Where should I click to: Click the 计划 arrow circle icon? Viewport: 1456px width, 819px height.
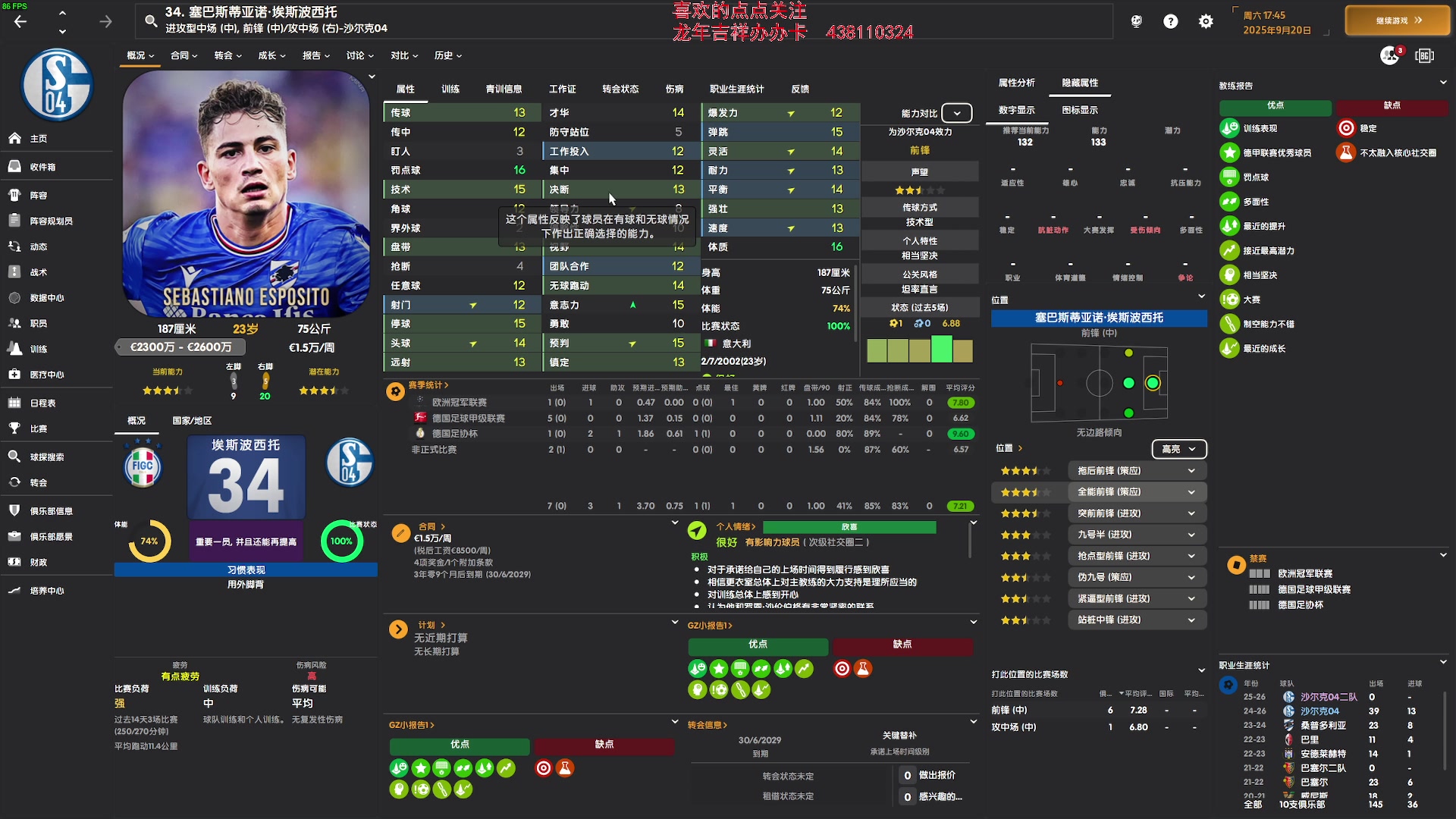click(x=398, y=629)
